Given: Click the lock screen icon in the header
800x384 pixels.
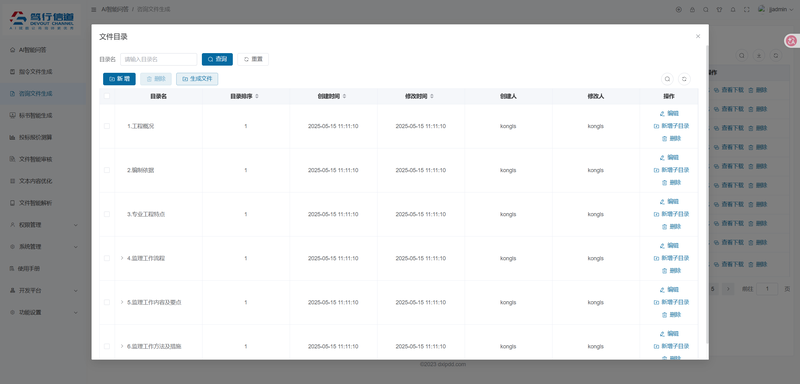Looking at the screenshot, I should (692, 9).
